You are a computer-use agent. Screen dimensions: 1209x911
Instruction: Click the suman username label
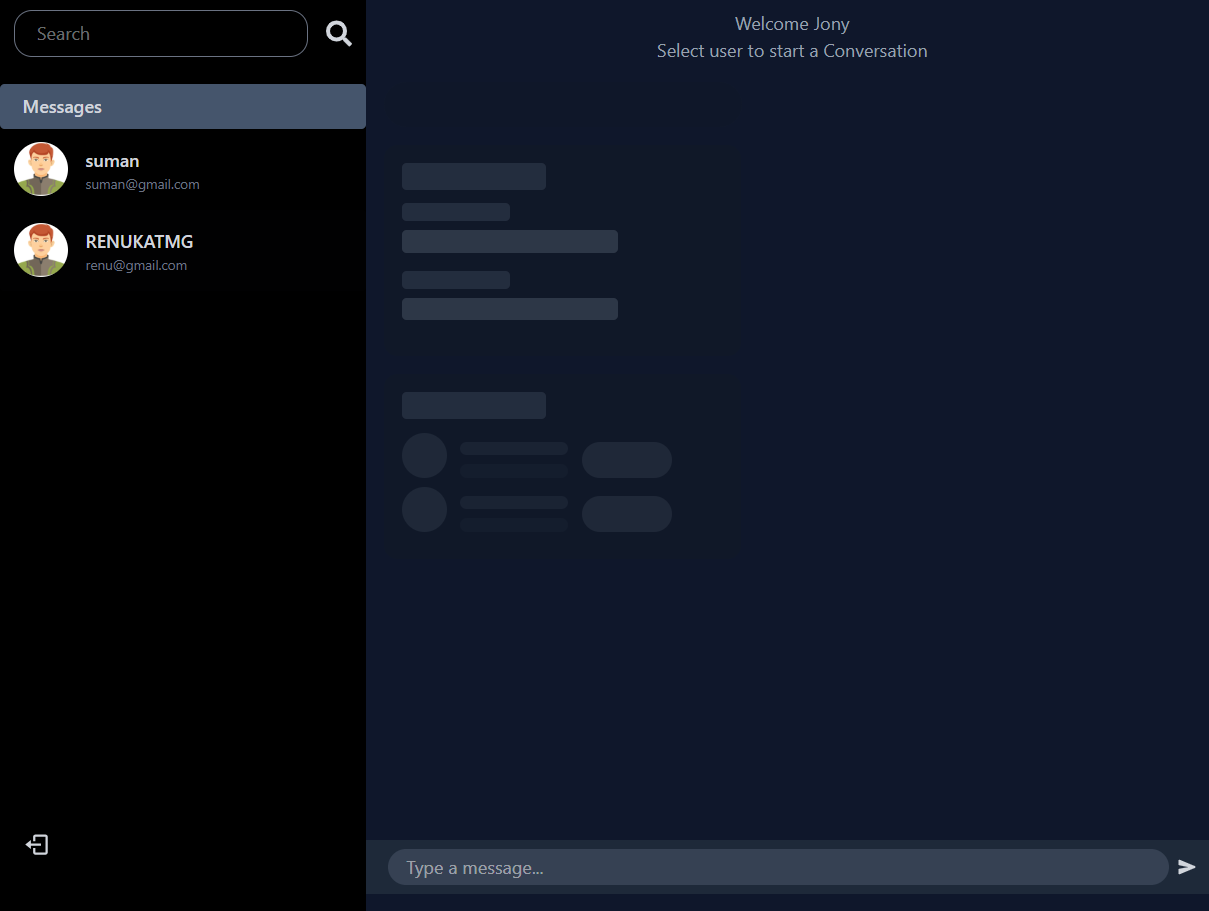(x=112, y=161)
